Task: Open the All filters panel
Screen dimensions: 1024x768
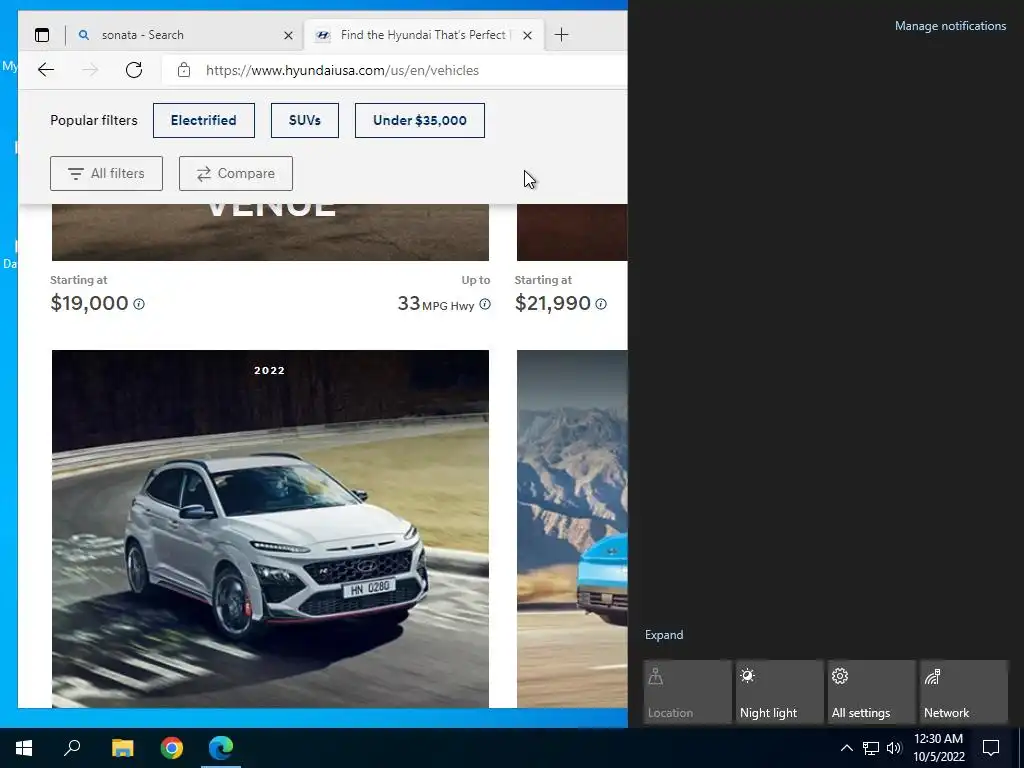Action: [x=106, y=174]
